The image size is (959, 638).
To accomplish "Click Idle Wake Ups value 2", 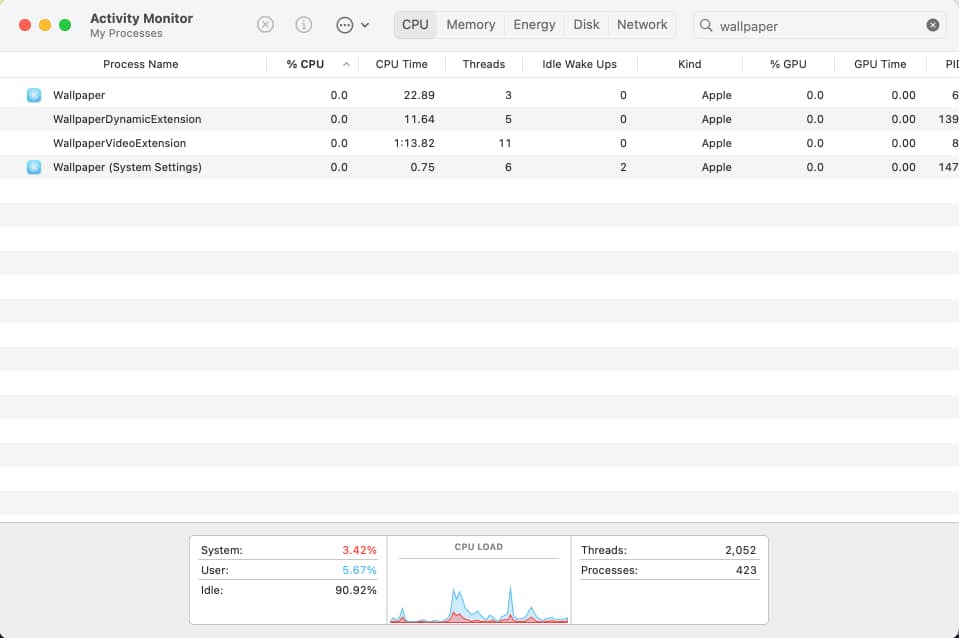I will point(623,167).
